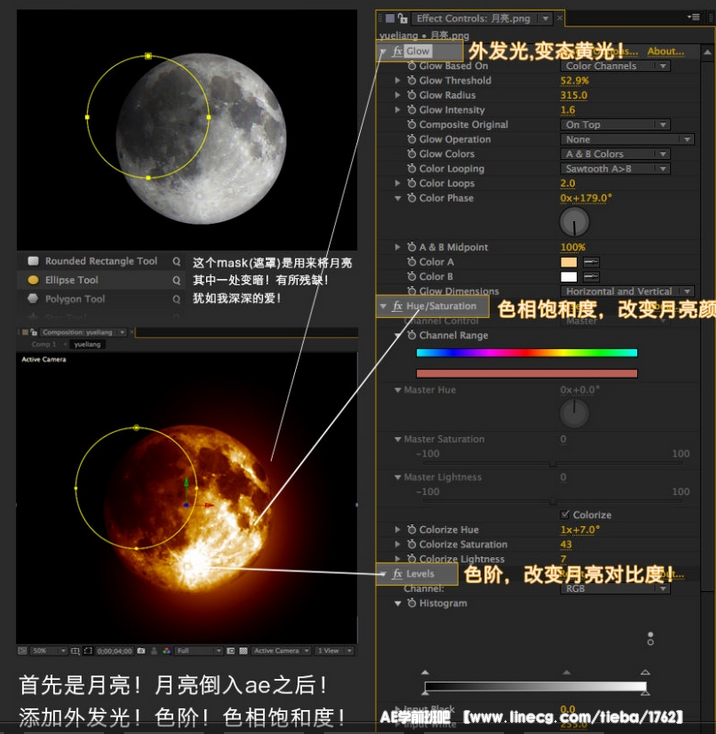Click the stopwatch beside Composite Original

(x=412, y=125)
